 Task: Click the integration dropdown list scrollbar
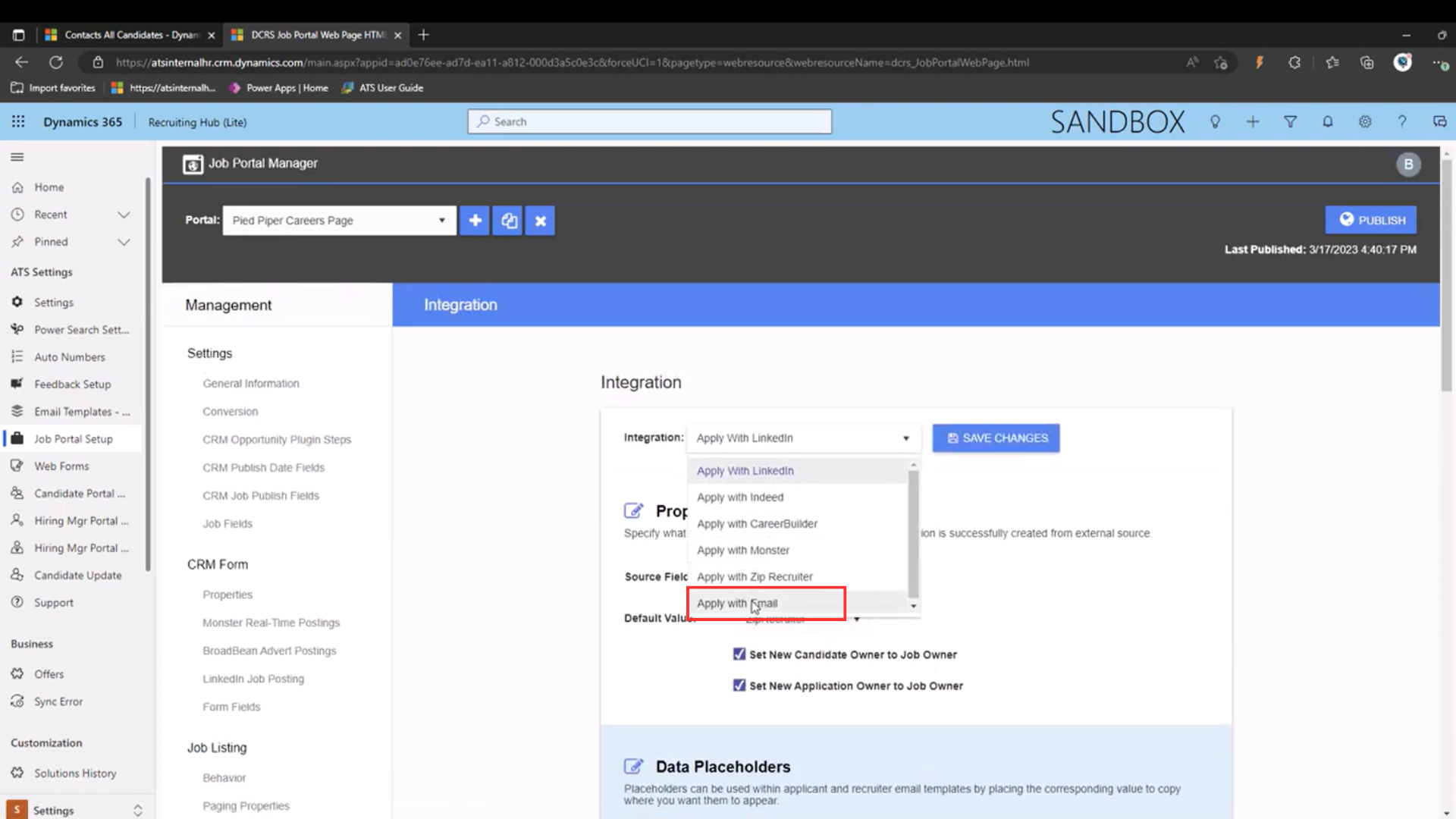tap(914, 534)
